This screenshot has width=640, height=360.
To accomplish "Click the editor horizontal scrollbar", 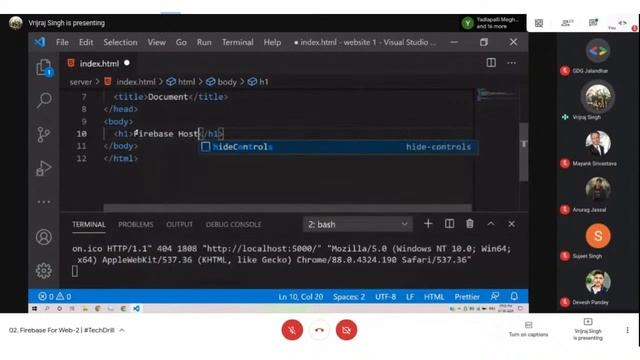I will pyautogui.click(x=288, y=208).
